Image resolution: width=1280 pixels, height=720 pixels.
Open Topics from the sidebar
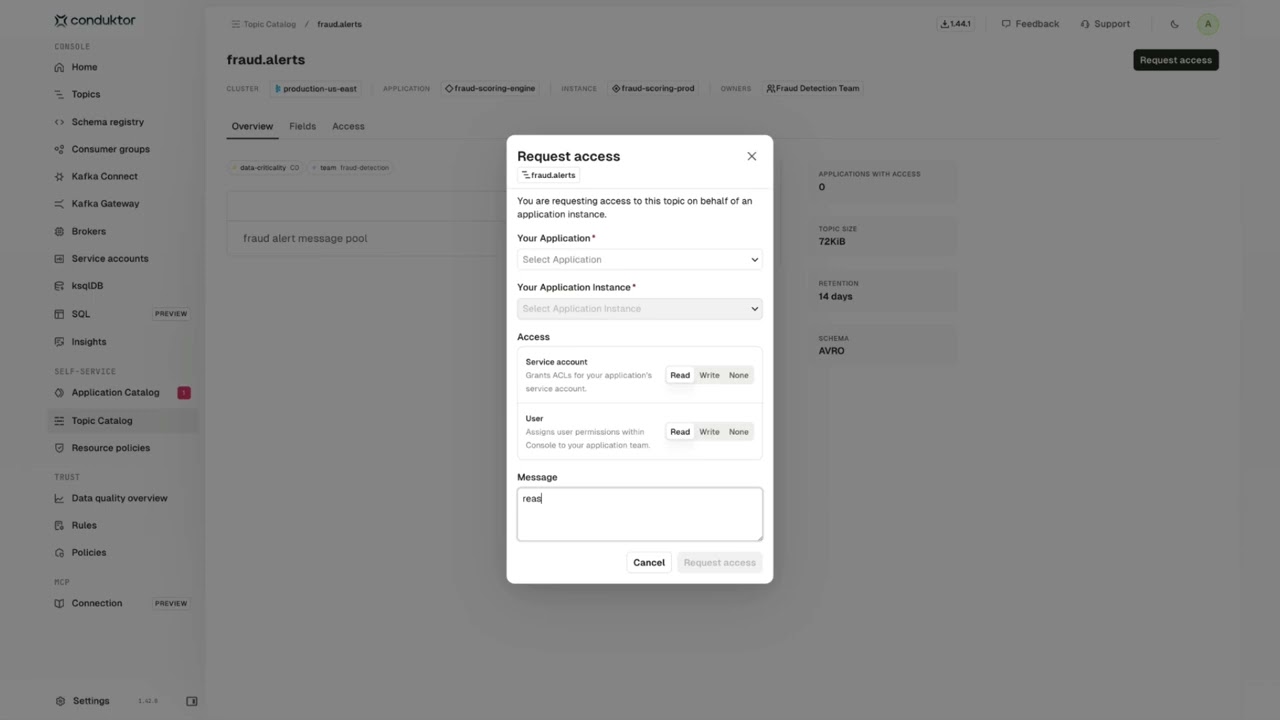coord(85,94)
